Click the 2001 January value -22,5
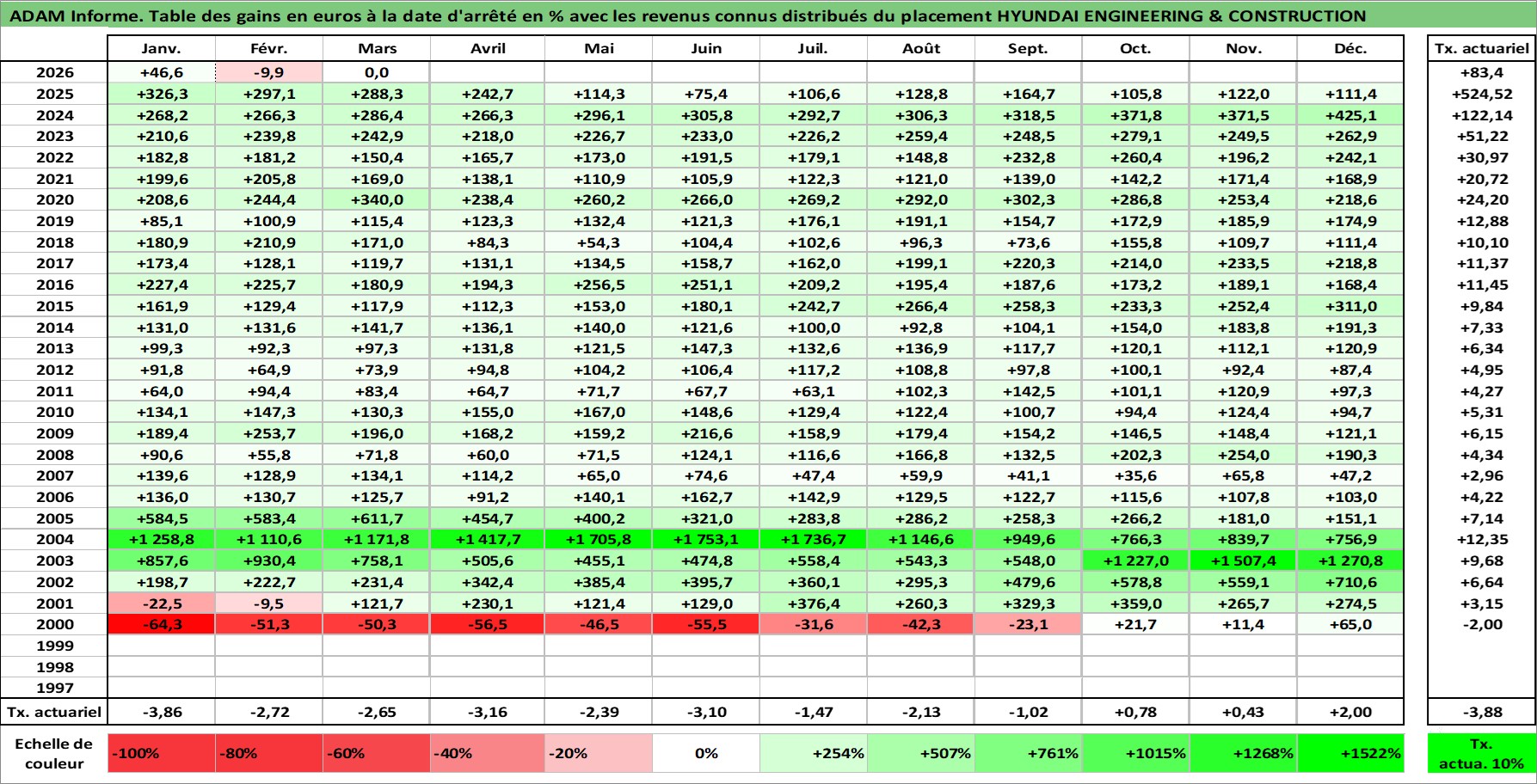The height and width of the screenshot is (784, 1537). click(x=161, y=603)
